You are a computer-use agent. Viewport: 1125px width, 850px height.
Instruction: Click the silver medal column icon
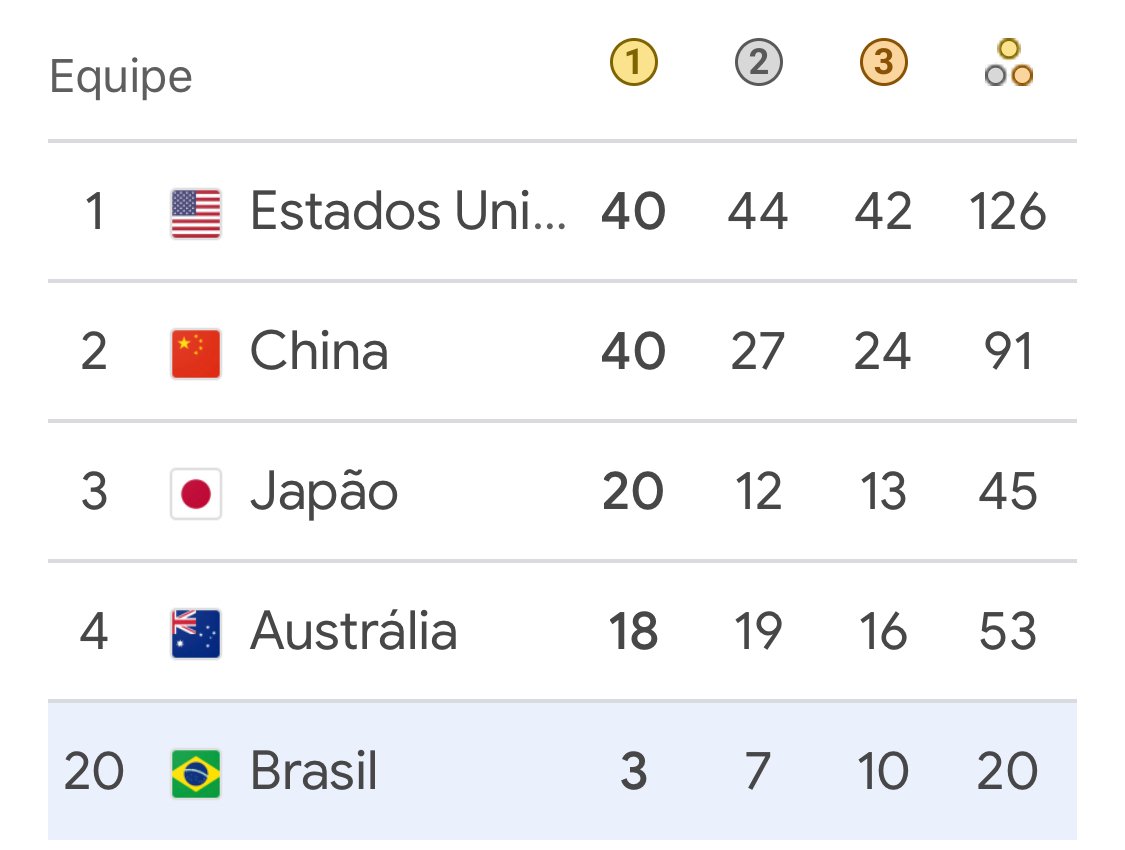(758, 62)
